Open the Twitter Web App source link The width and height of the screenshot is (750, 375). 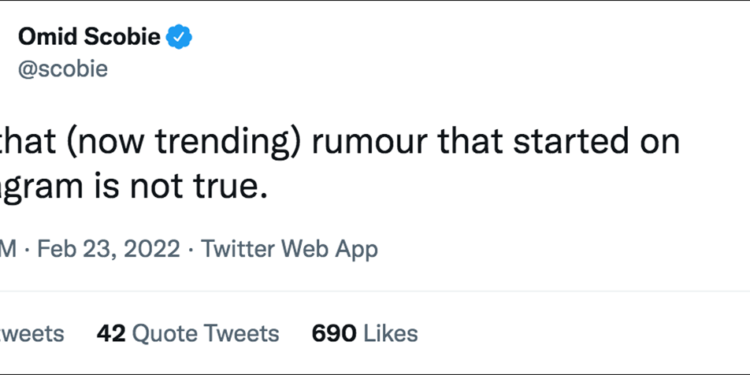[x=289, y=249]
